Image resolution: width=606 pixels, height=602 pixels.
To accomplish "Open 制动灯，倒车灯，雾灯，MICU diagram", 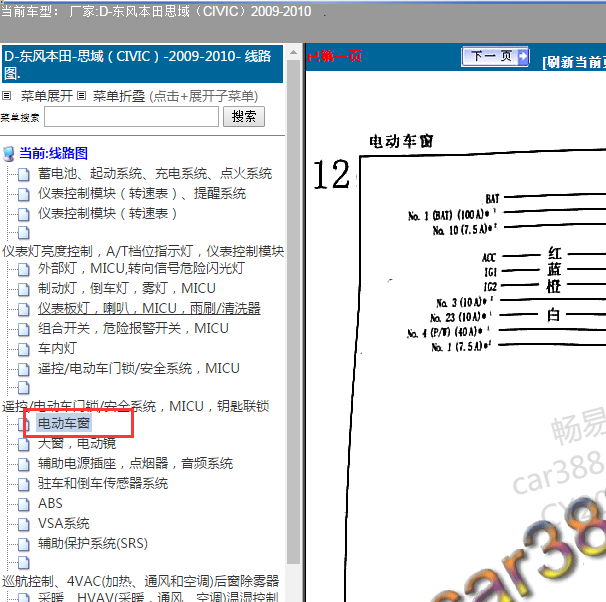I will 127,288.
